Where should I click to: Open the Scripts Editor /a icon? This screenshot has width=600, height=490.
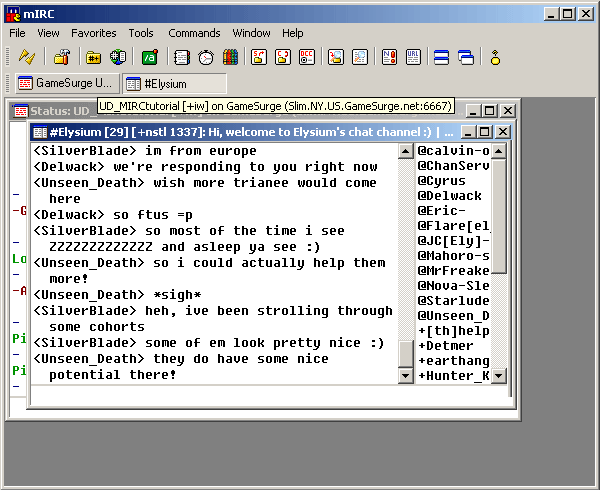[x=150, y=57]
